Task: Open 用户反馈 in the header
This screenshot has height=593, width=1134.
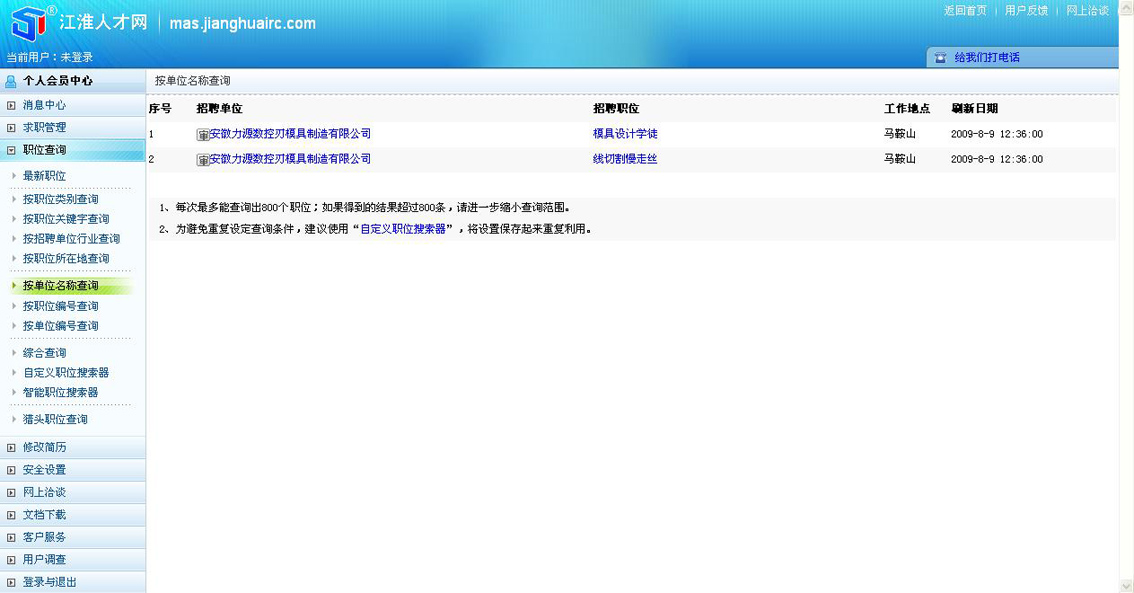Action: [1026, 11]
